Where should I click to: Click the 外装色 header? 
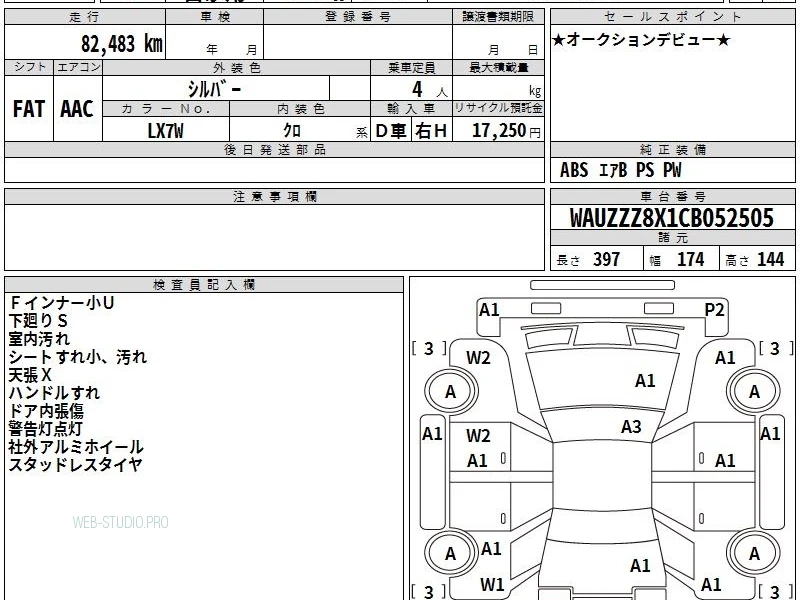236,67
